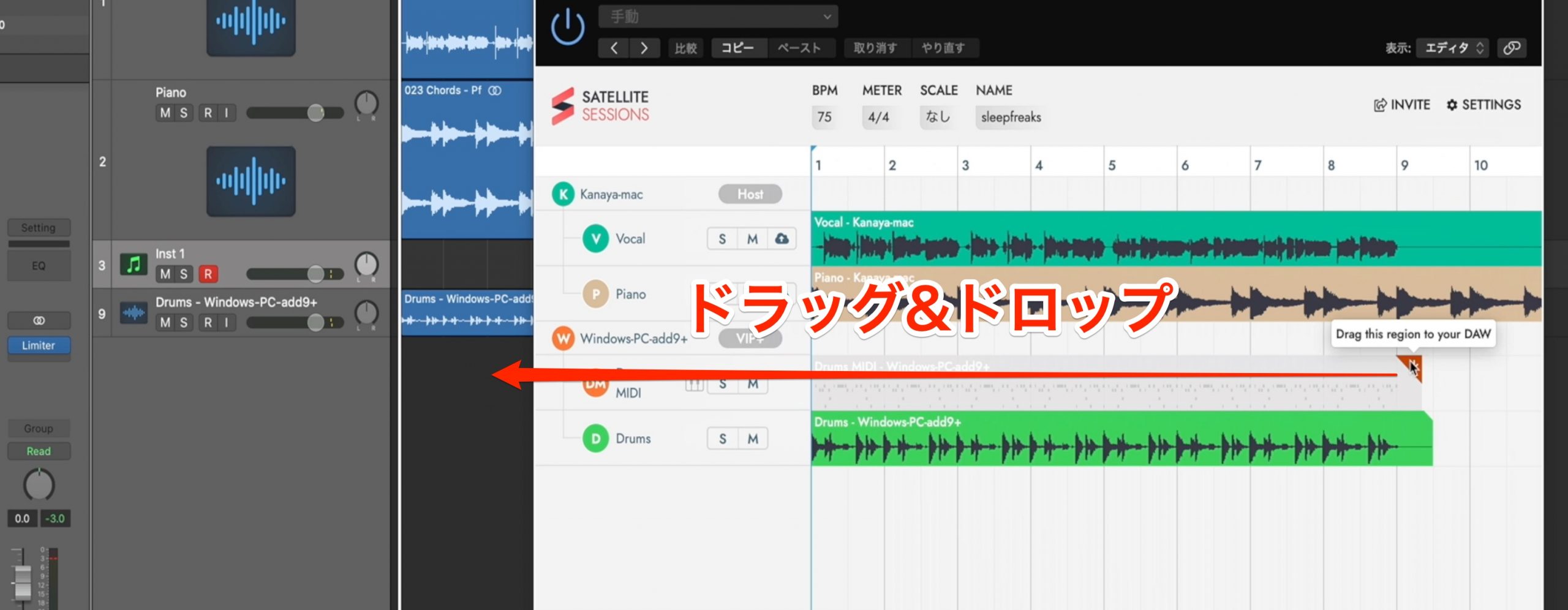This screenshot has width=1568, height=610.
Task: Click the stereo link icon in channel strip
Action: (x=39, y=320)
